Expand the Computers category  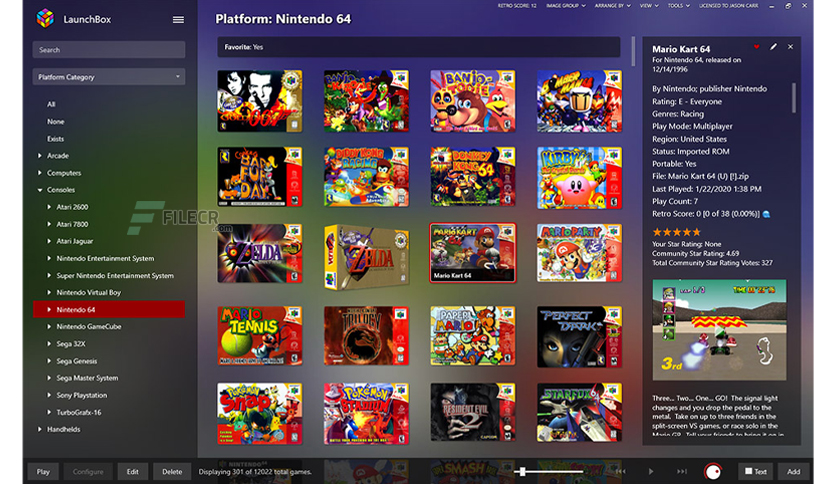click(40, 173)
